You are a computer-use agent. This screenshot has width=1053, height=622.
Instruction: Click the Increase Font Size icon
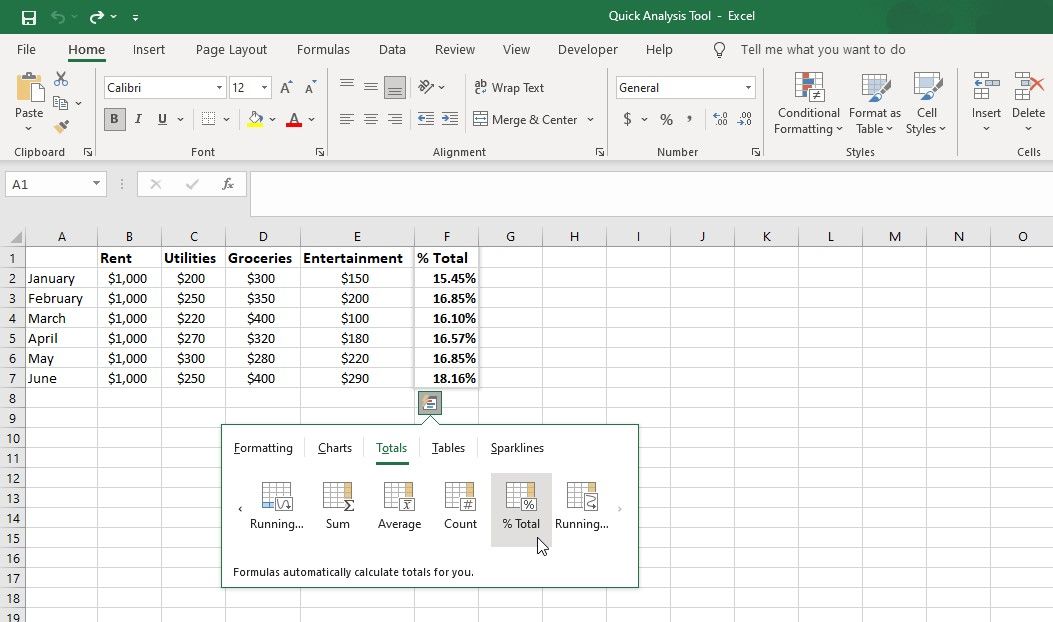click(287, 88)
